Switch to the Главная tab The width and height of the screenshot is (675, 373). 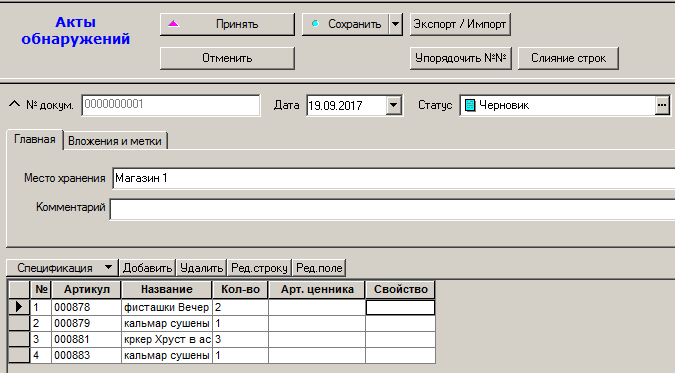pyautogui.click(x=35, y=140)
